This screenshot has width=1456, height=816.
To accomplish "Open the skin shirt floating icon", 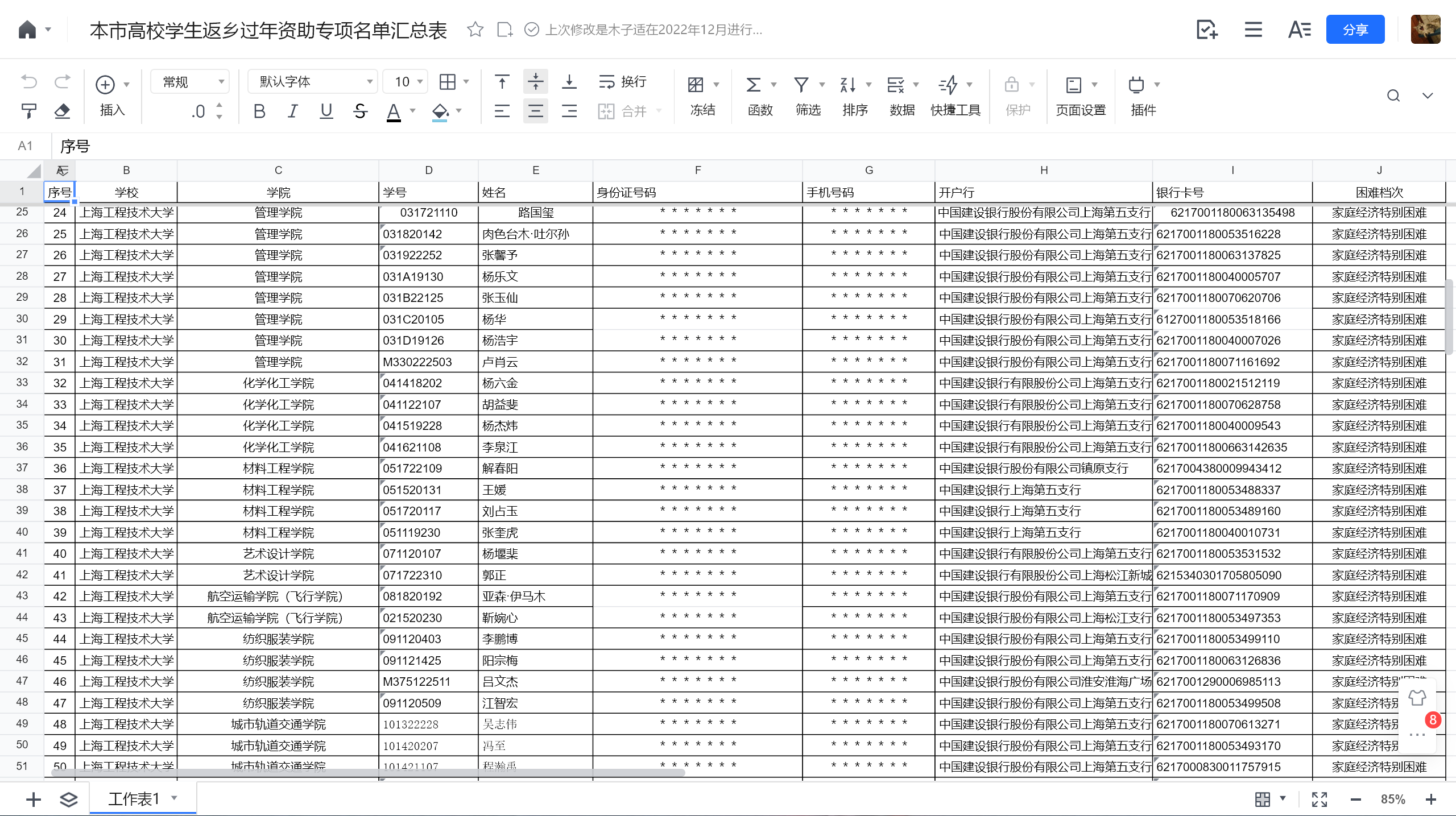I will click(x=1417, y=697).
